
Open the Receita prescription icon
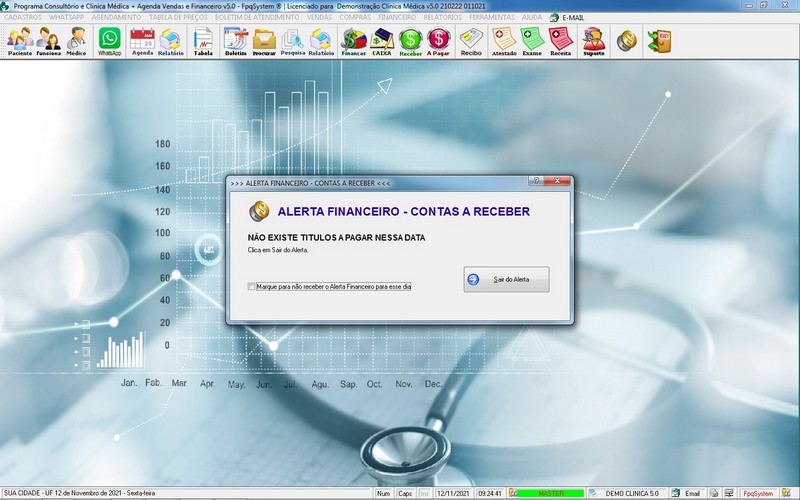(561, 41)
